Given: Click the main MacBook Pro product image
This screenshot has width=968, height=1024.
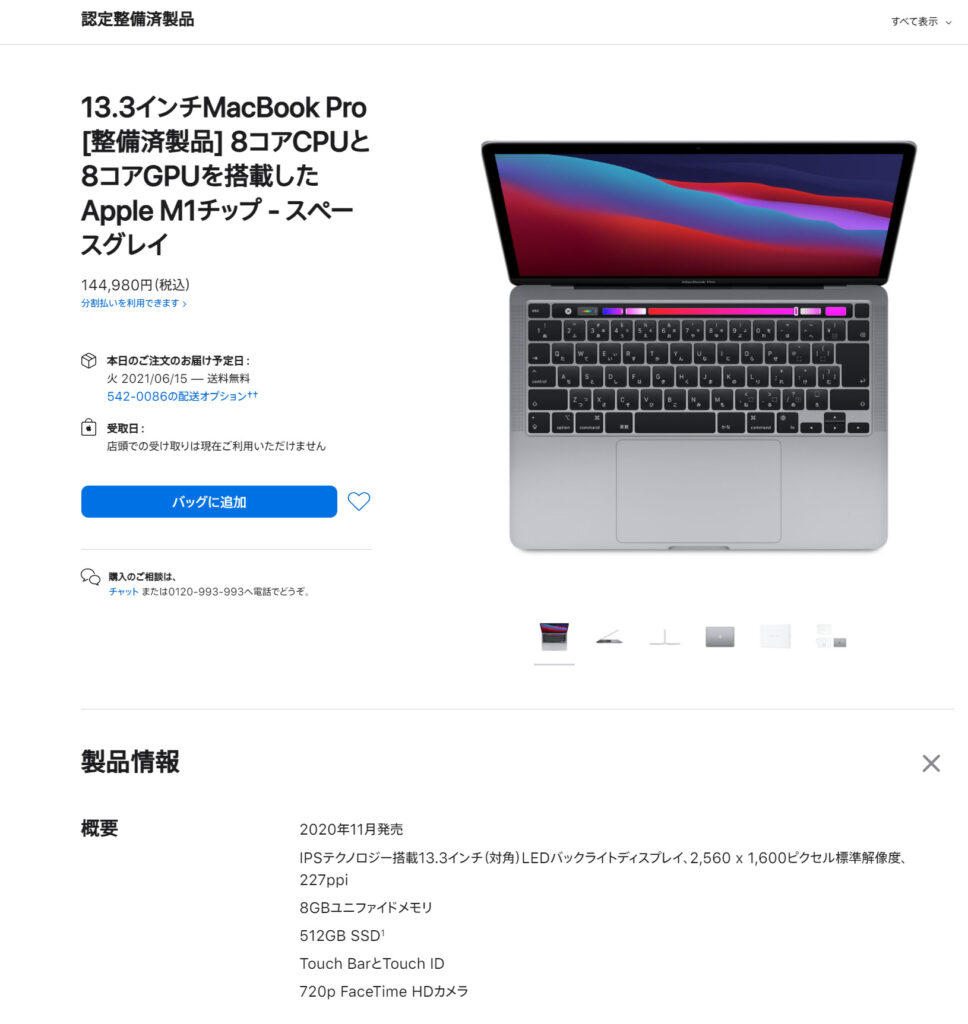Looking at the screenshot, I should [698, 346].
